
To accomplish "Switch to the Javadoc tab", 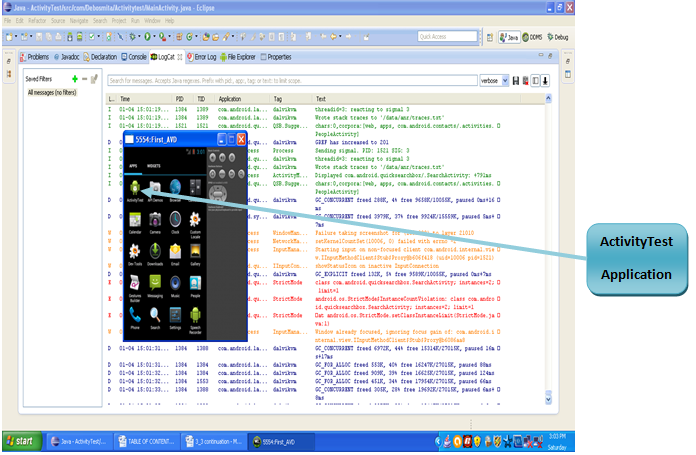I will pyautogui.click(x=67, y=57).
